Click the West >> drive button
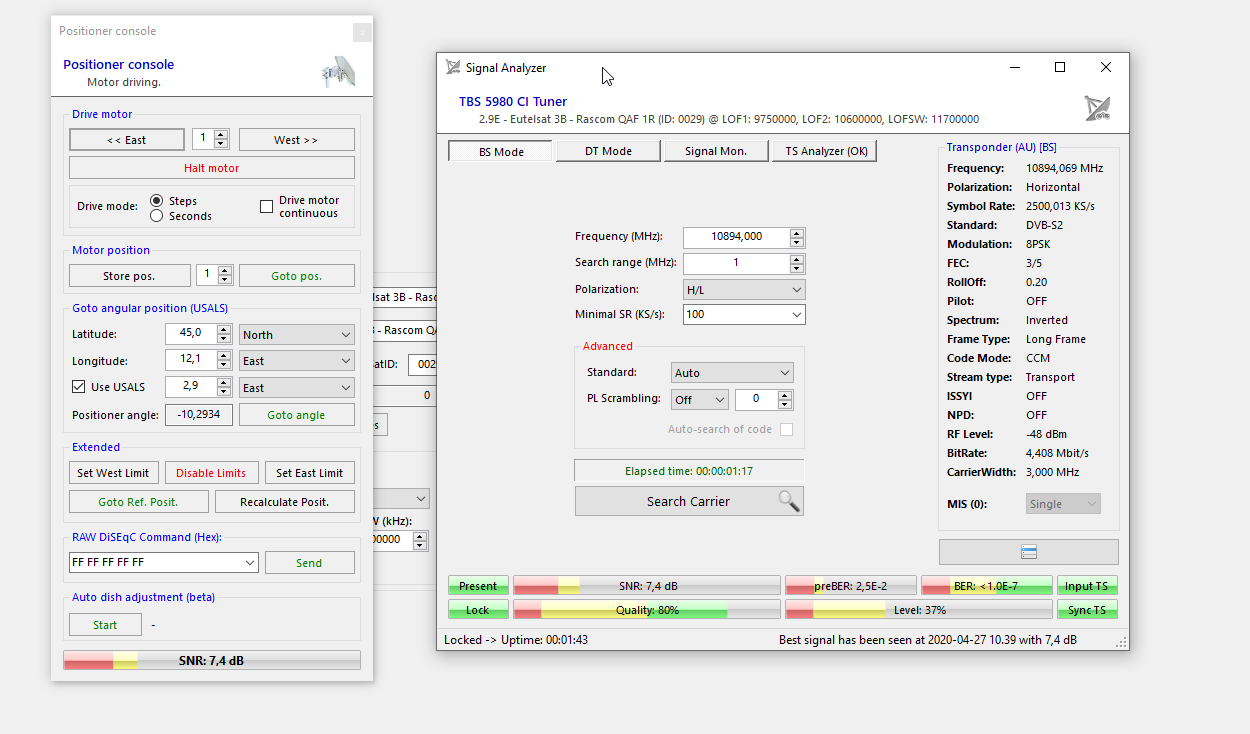Screen dimensions: 1250x734 296,140
